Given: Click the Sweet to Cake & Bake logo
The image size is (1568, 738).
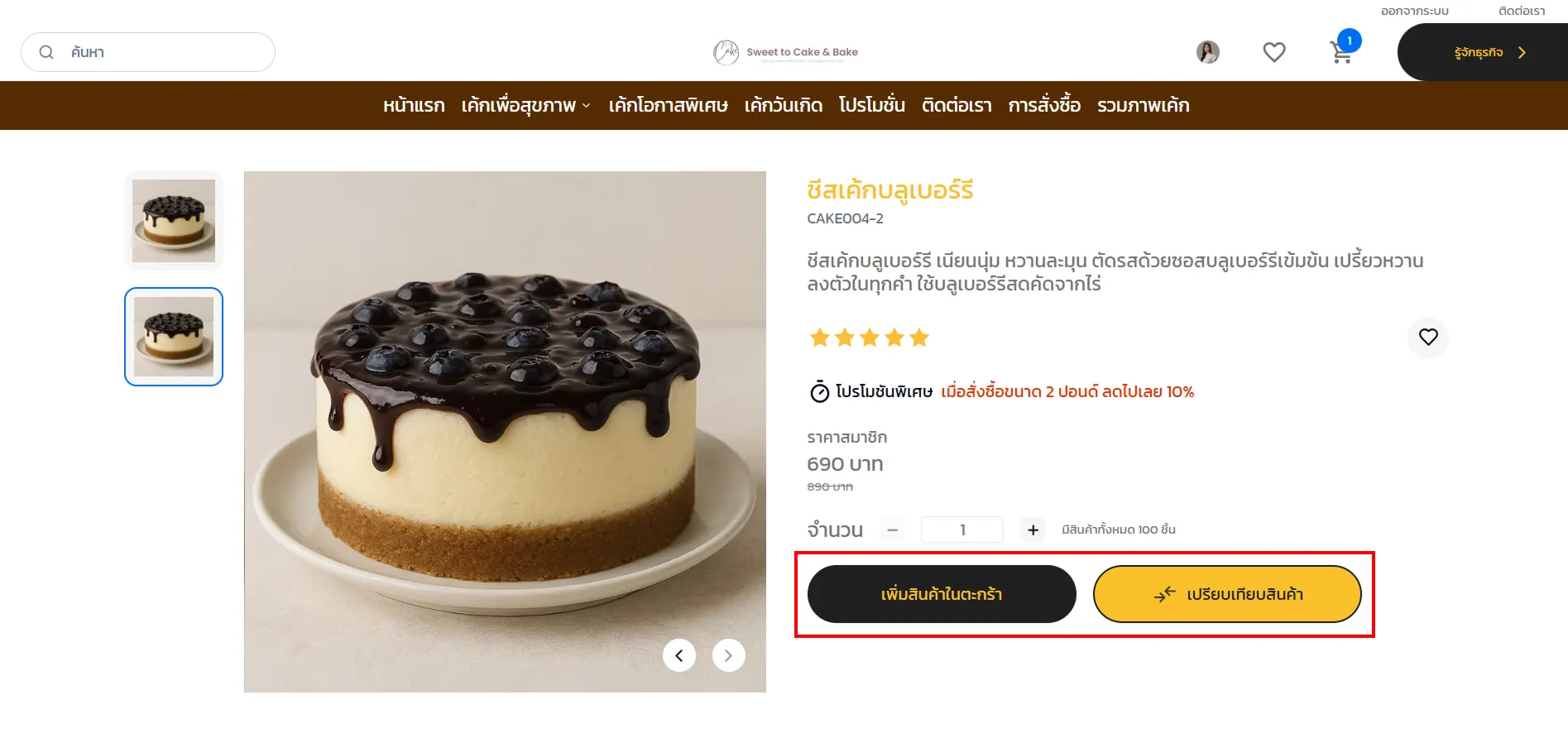Looking at the screenshot, I should point(785,52).
